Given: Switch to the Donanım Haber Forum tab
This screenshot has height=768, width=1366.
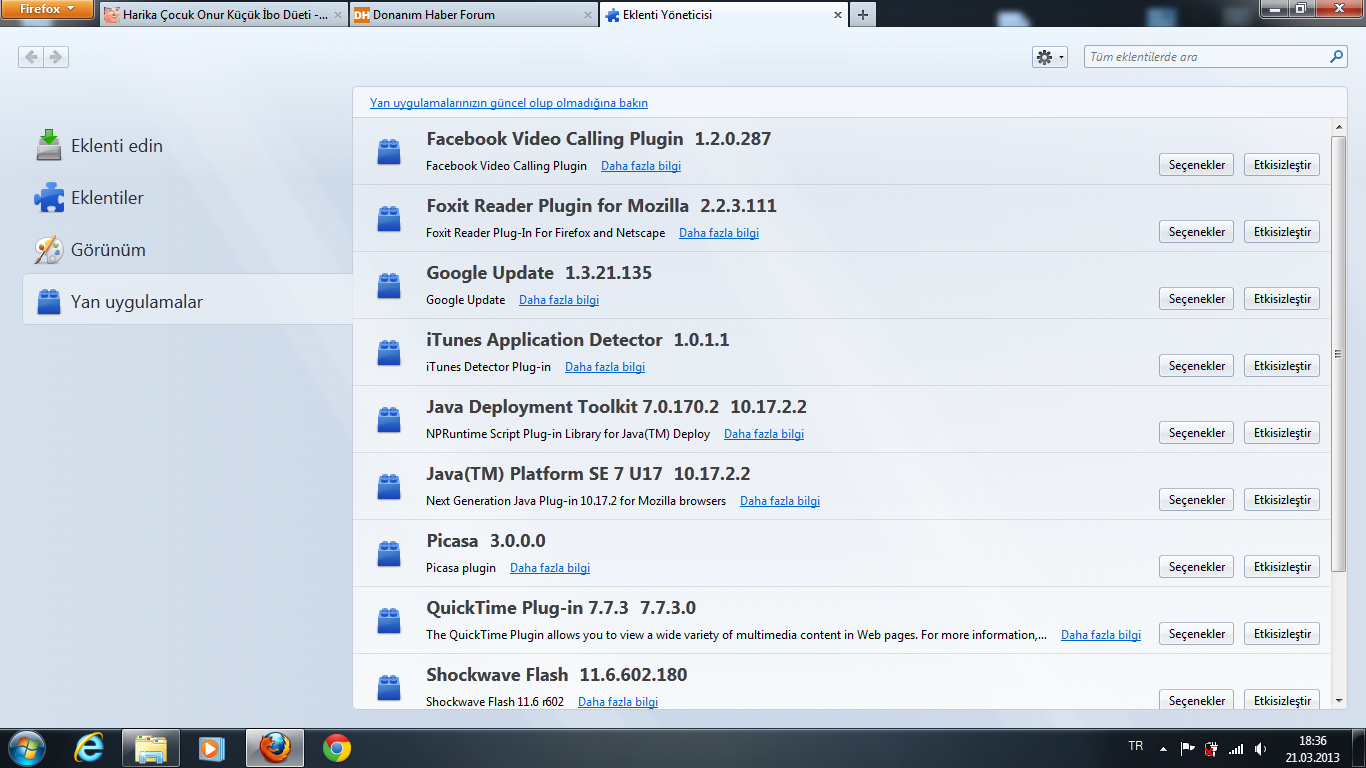Looking at the screenshot, I should click(x=474, y=15).
